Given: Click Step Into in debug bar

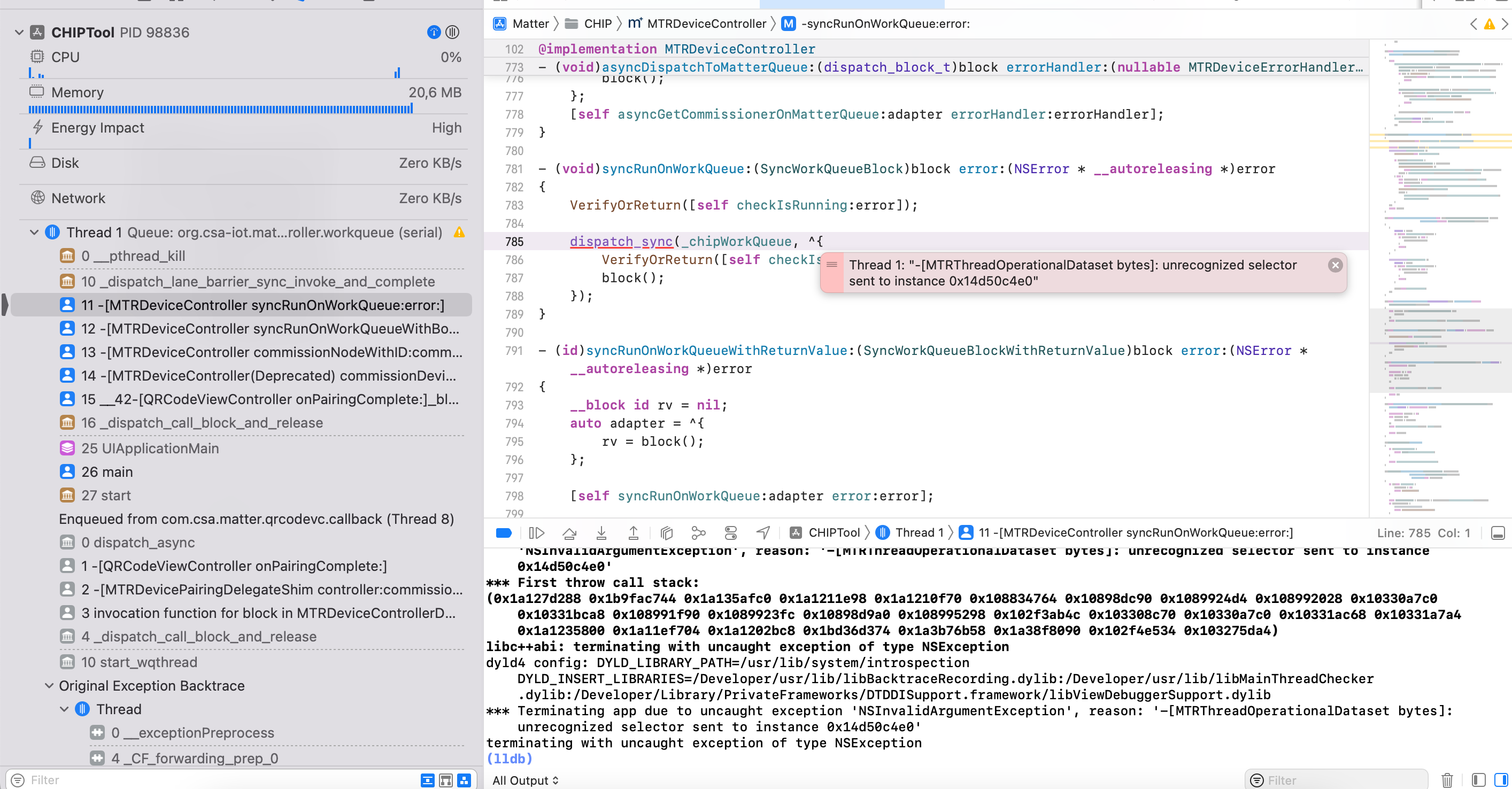Looking at the screenshot, I should [x=601, y=533].
